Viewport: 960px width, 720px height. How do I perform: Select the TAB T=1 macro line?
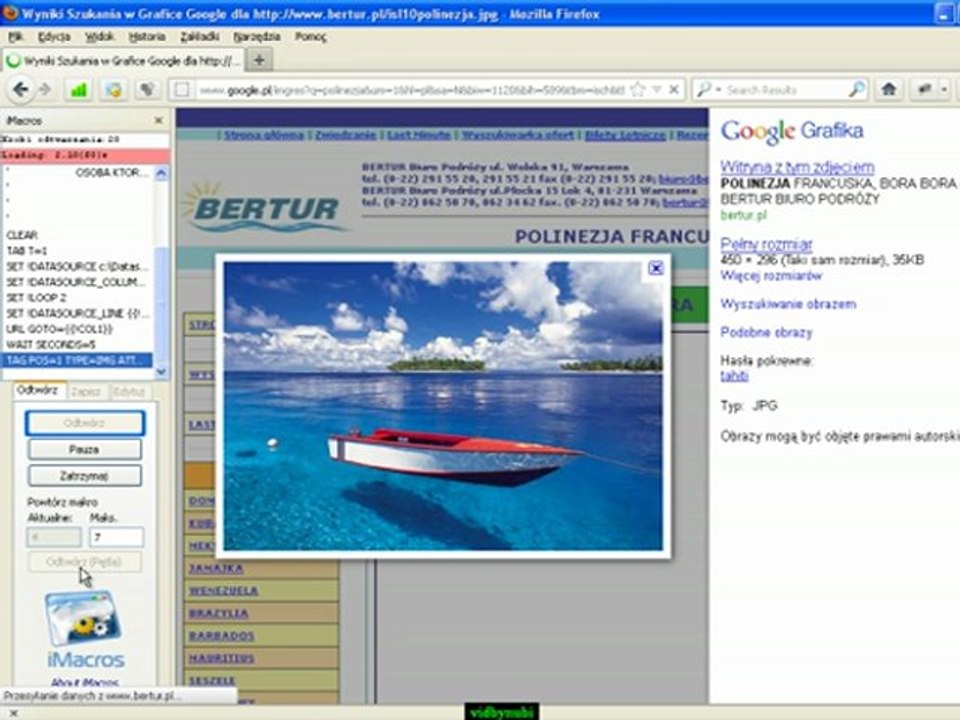(78, 251)
